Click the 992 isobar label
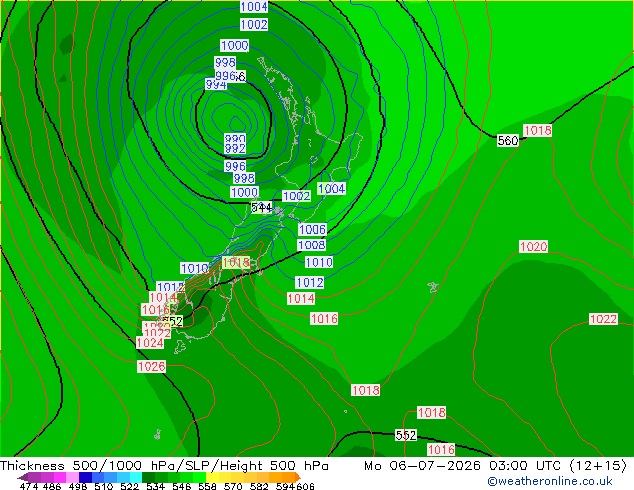 (235, 148)
